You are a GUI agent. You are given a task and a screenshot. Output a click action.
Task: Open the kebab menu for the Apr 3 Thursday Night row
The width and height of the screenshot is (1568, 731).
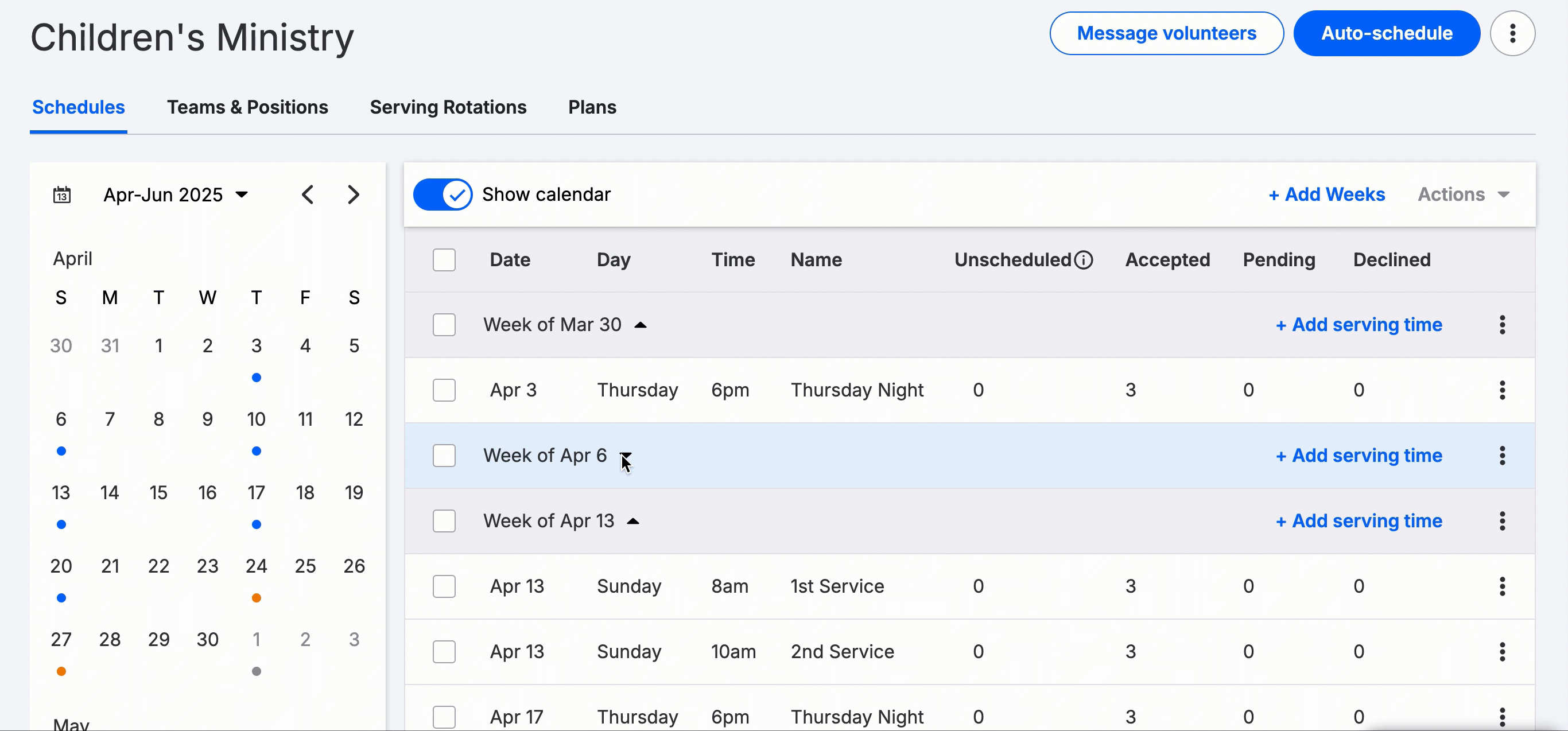(x=1502, y=390)
